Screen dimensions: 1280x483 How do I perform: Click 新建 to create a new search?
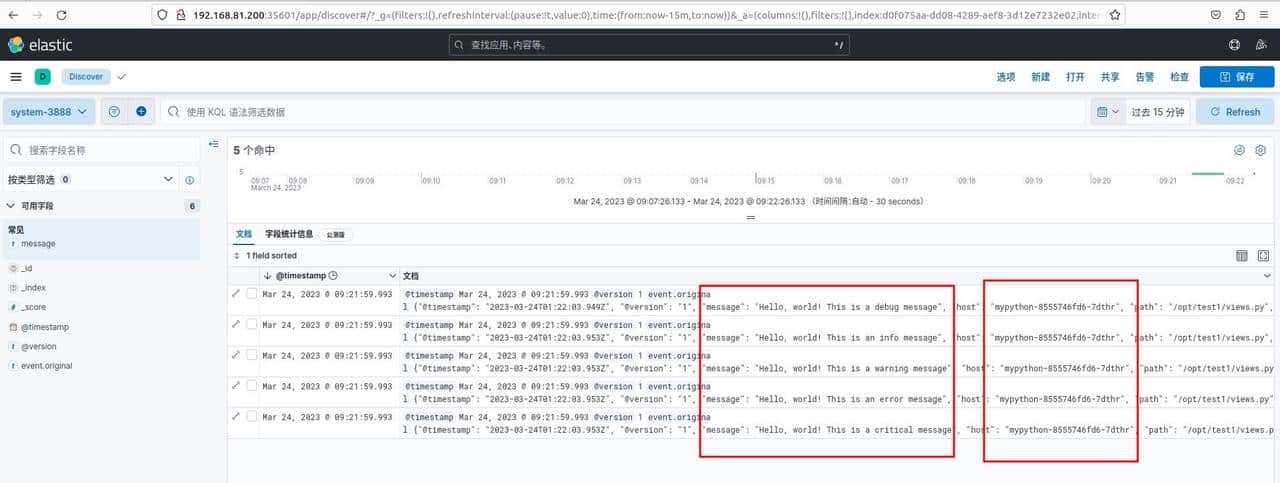click(1041, 77)
